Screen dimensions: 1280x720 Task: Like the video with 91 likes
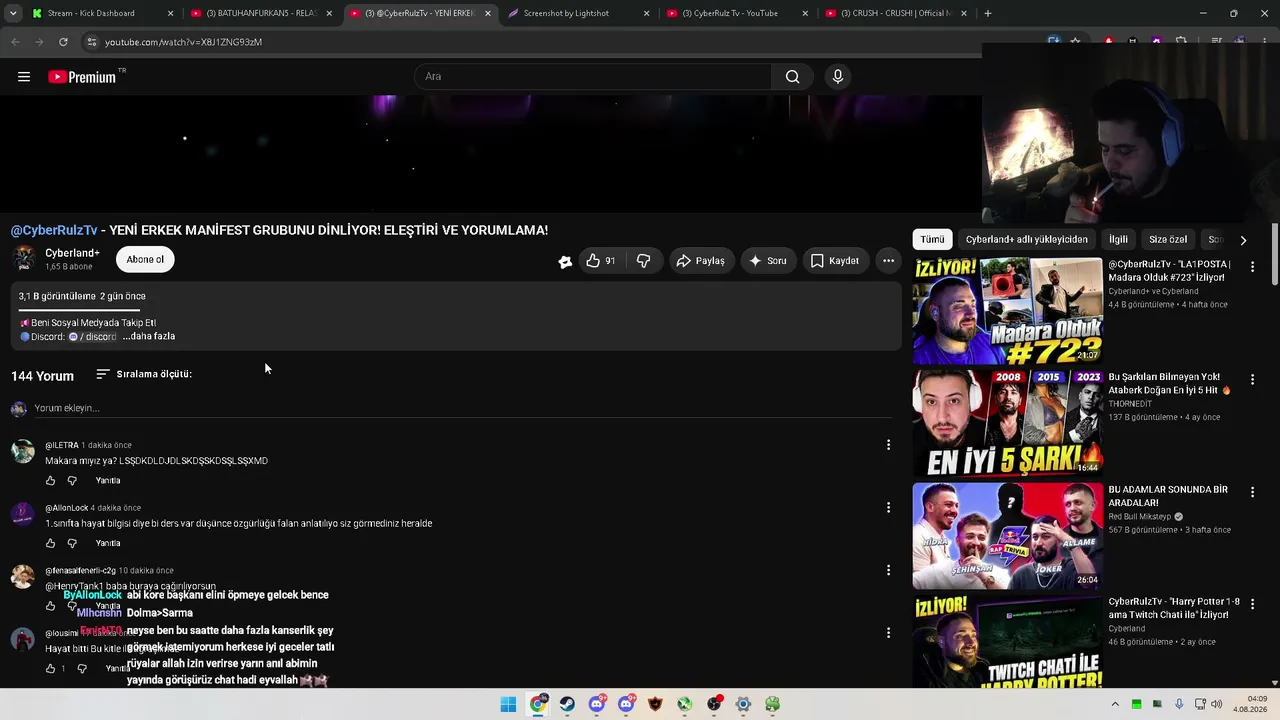pyautogui.click(x=601, y=261)
